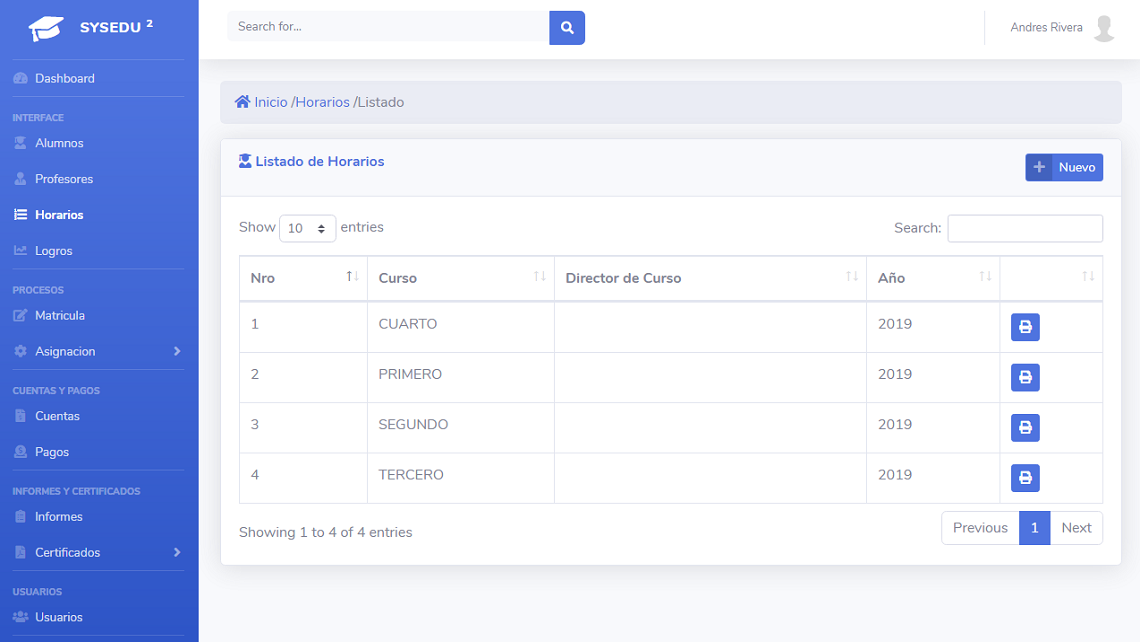Print the PRIMERO course schedule
This screenshot has width=1140, height=642.
pos(1025,377)
